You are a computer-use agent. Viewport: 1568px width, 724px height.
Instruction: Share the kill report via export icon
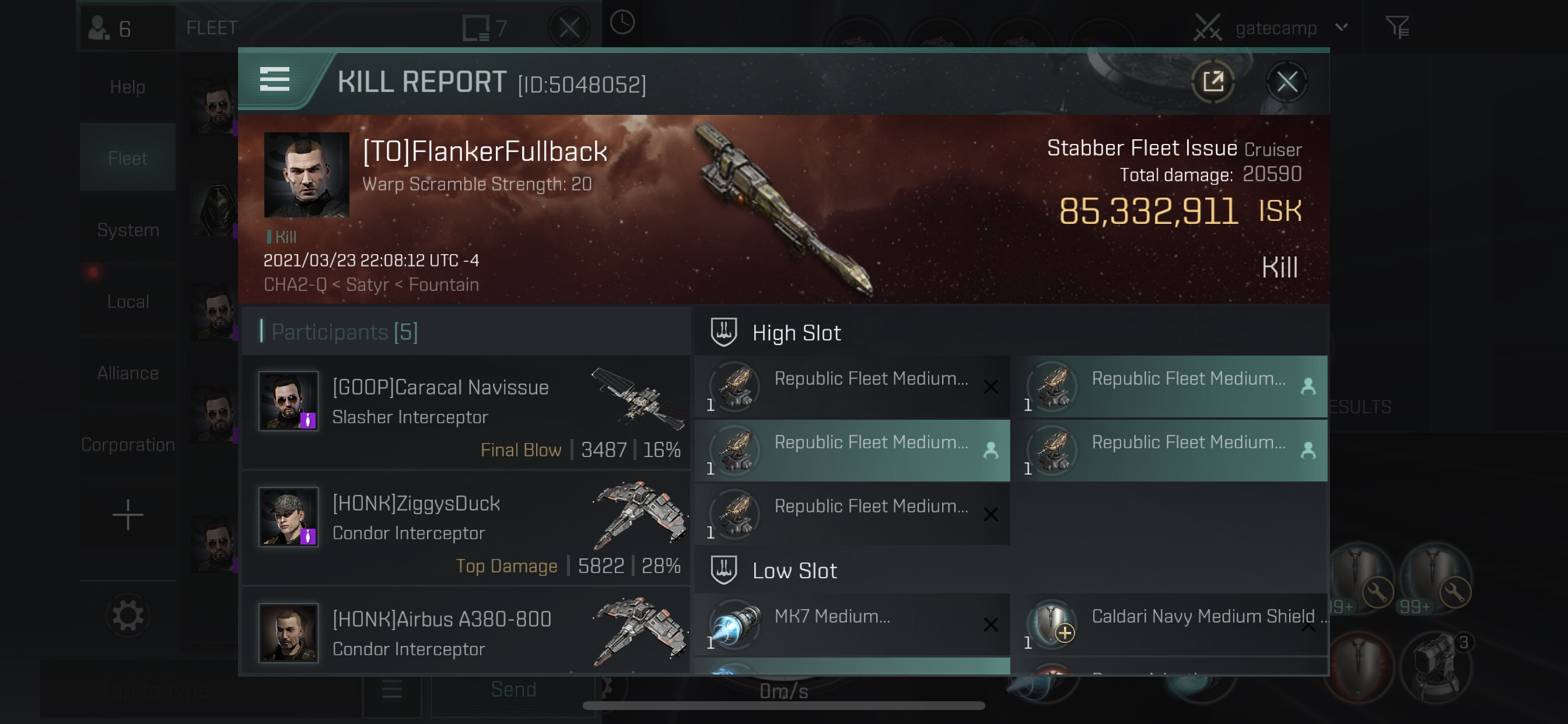click(x=1213, y=82)
